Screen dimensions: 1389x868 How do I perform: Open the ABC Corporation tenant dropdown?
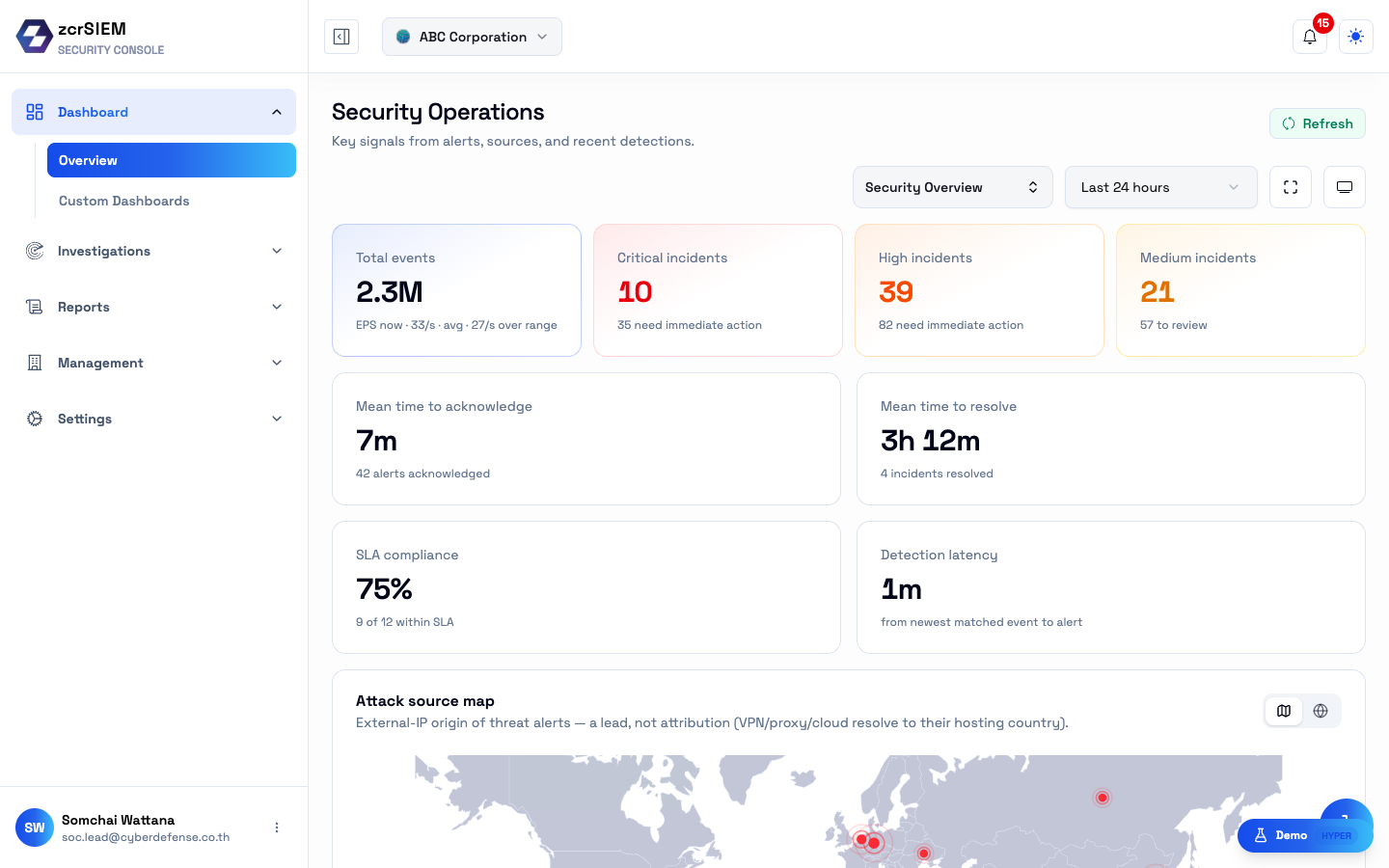click(472, 37)
